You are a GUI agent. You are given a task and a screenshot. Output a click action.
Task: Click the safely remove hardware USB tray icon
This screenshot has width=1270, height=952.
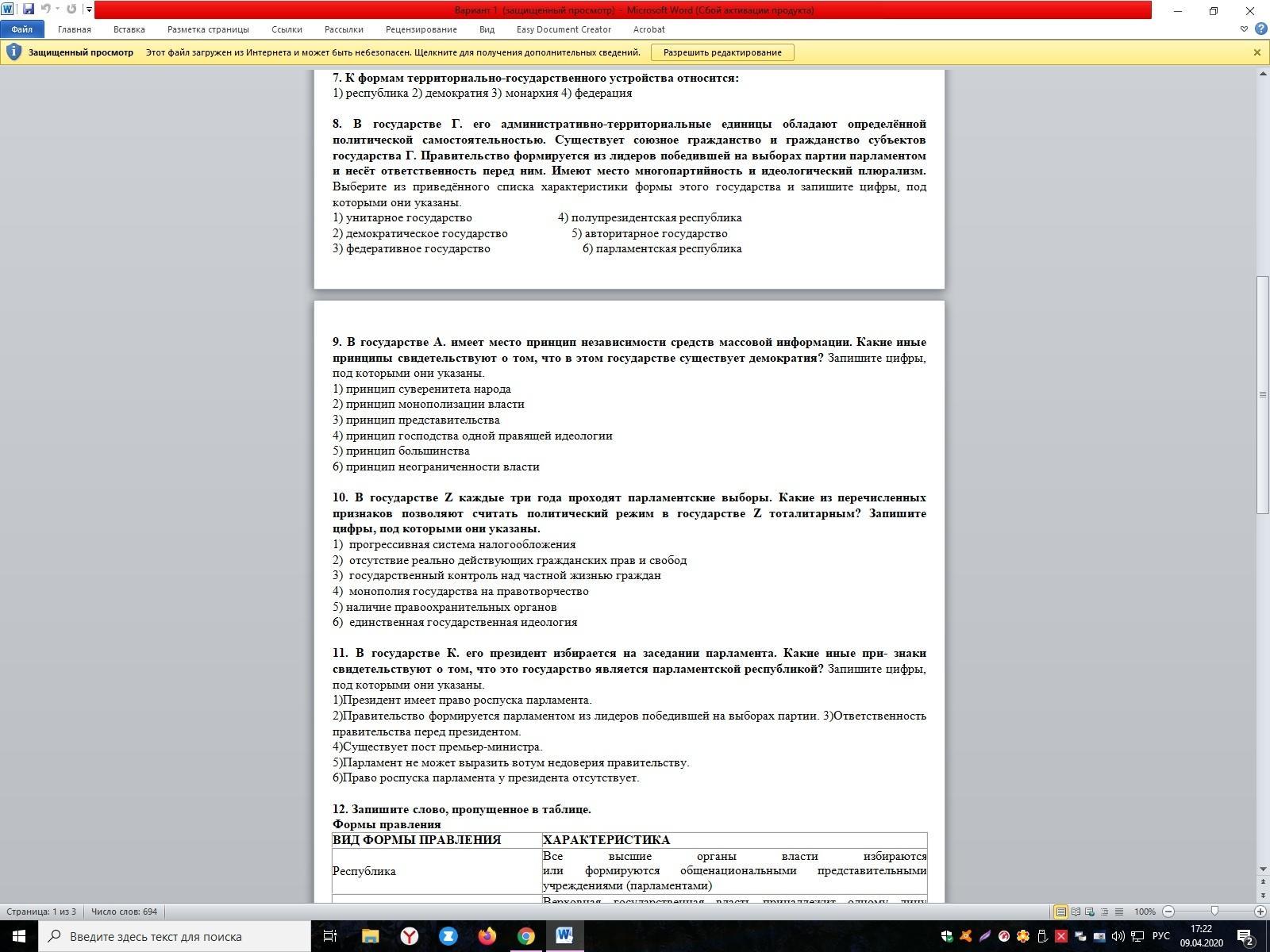(x=1042, y=936)
